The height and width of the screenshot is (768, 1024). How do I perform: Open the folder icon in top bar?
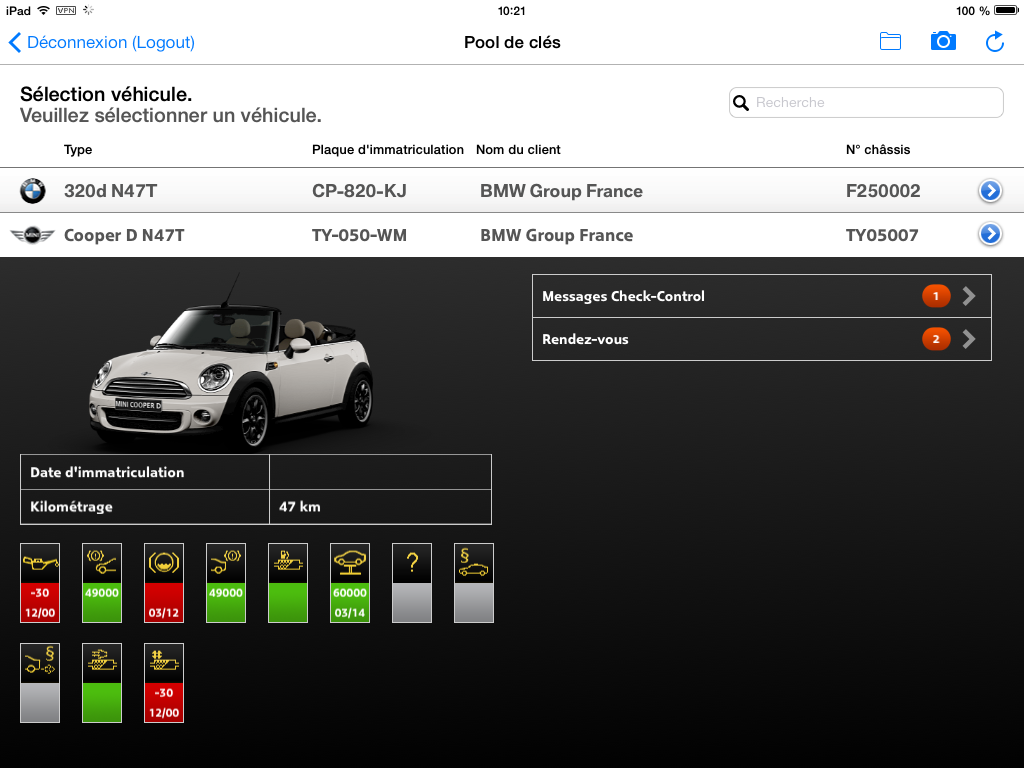(890, 41)
